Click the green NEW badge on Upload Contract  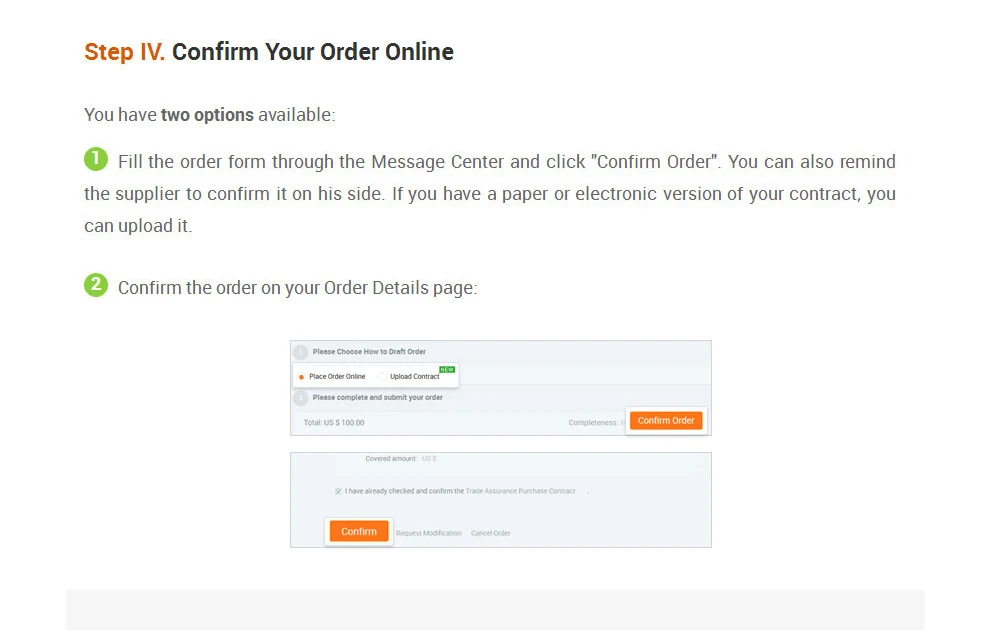pyautogui.click(x=447, y=370)
